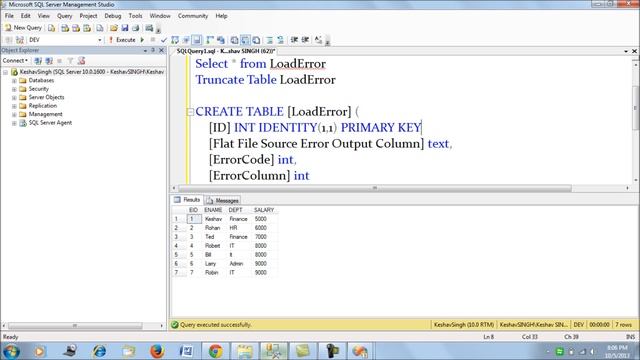The width and height of the screenshot is (640, 360).
Task: Increase the indent of selected lines
Action: 305,40
